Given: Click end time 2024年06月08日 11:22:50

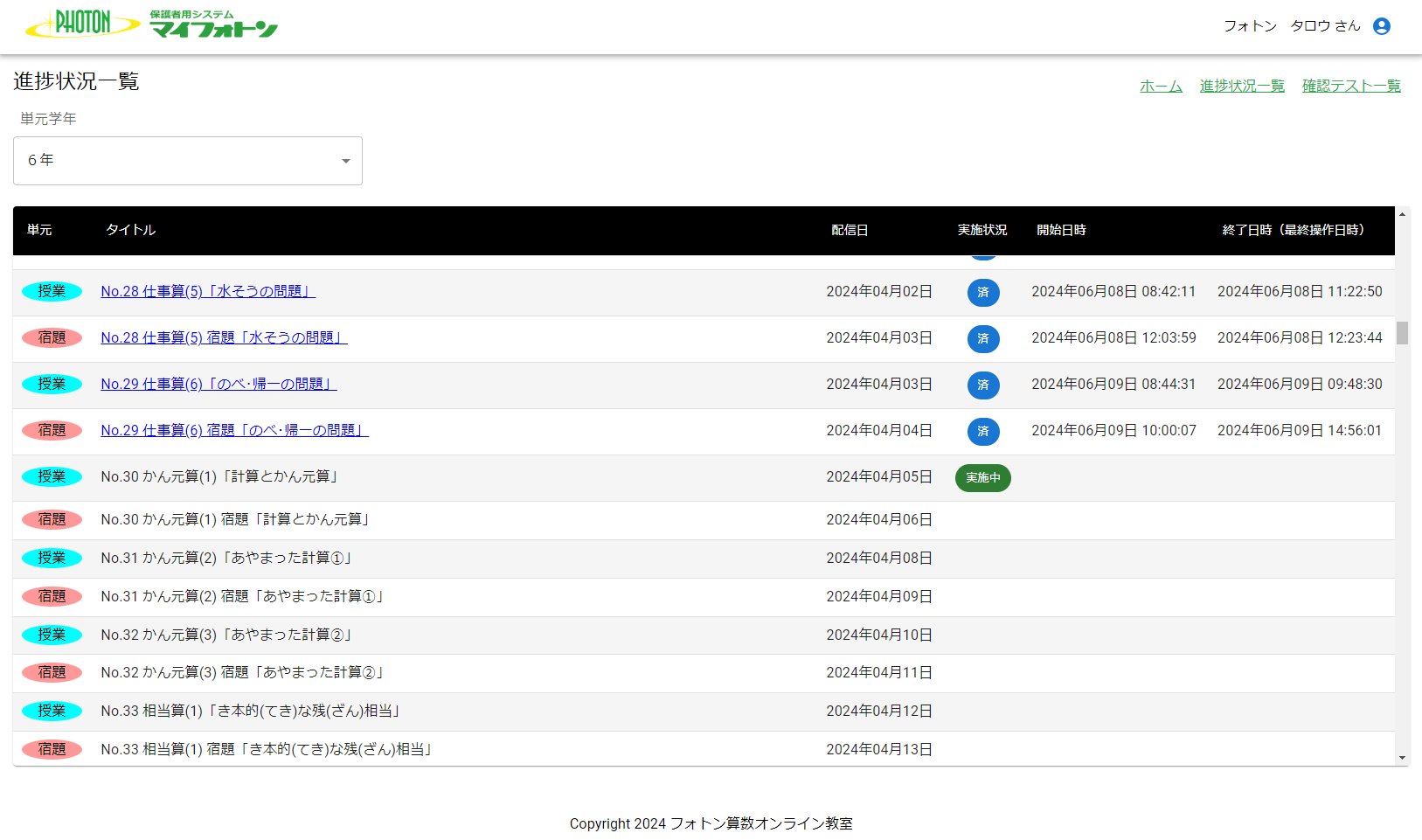Looking at the screenshot, I should (1300, 291).
